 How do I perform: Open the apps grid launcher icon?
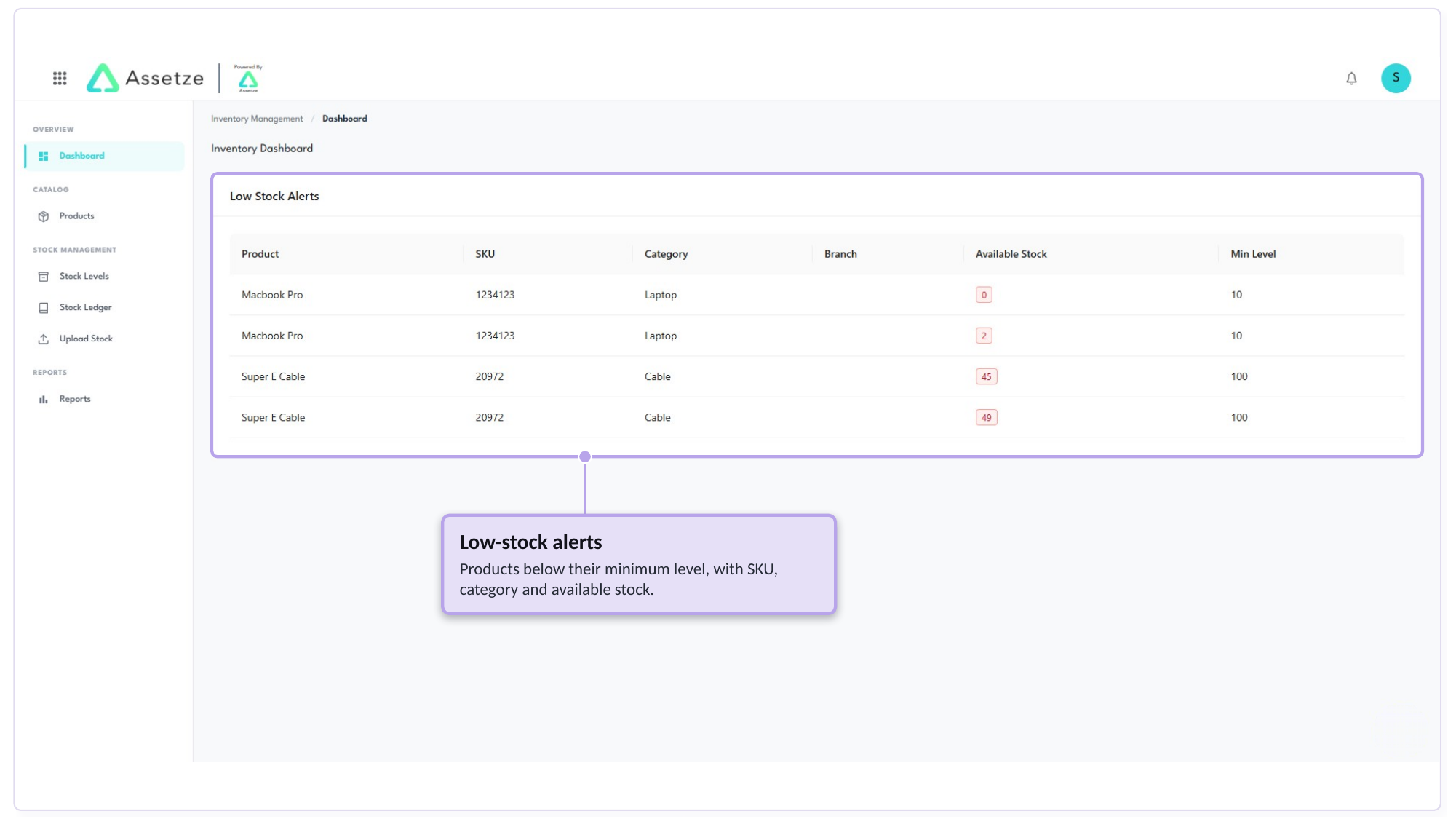pos(60,78)
